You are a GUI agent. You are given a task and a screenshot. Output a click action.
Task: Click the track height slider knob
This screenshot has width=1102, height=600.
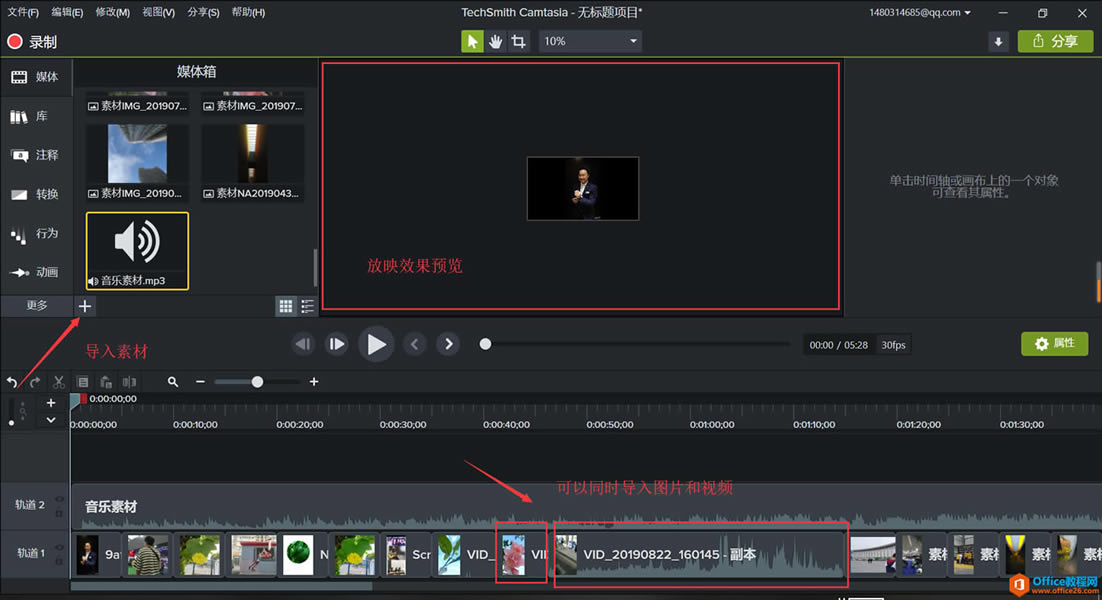11,423
